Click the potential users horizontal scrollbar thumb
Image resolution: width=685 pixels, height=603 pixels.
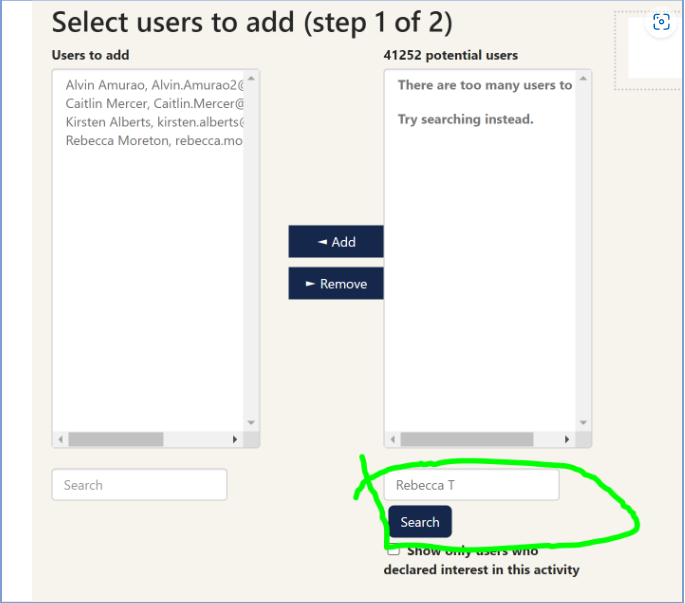point(466,439)
